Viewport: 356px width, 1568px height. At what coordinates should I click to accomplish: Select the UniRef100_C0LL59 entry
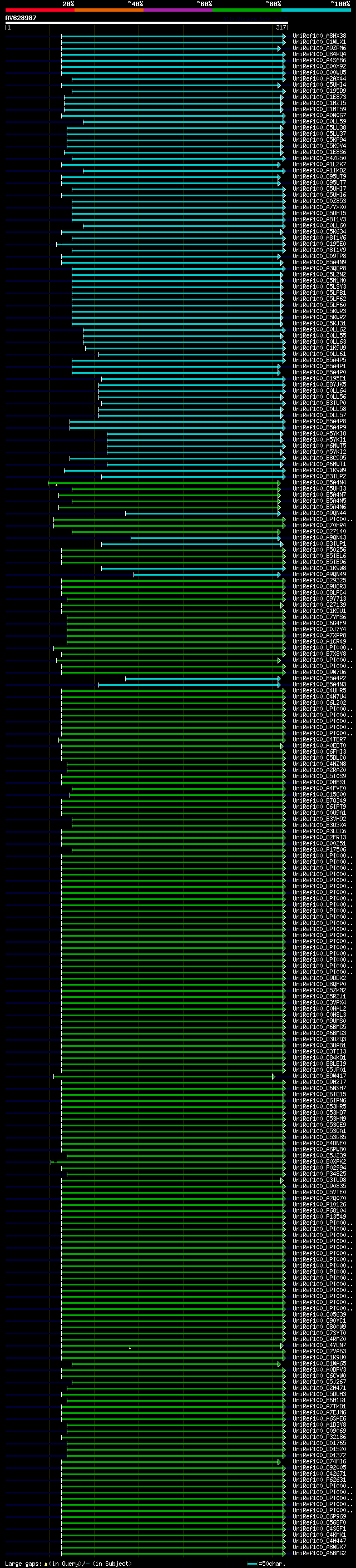pos(319,122)
